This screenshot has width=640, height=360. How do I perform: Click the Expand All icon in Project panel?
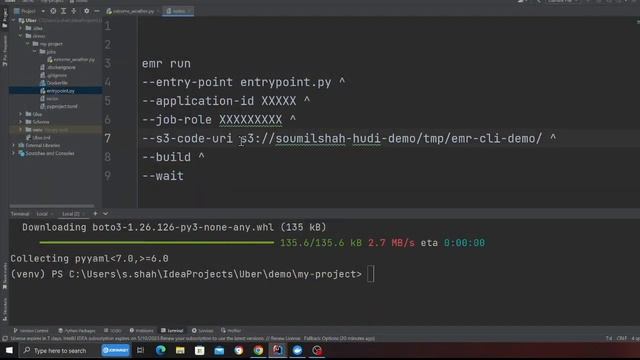click(x=64, y=11)
